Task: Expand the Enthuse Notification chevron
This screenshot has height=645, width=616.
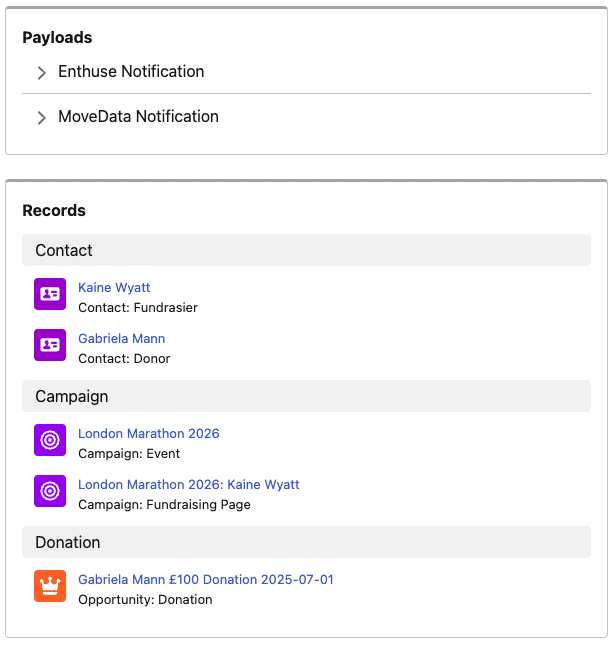Action: 42,73
